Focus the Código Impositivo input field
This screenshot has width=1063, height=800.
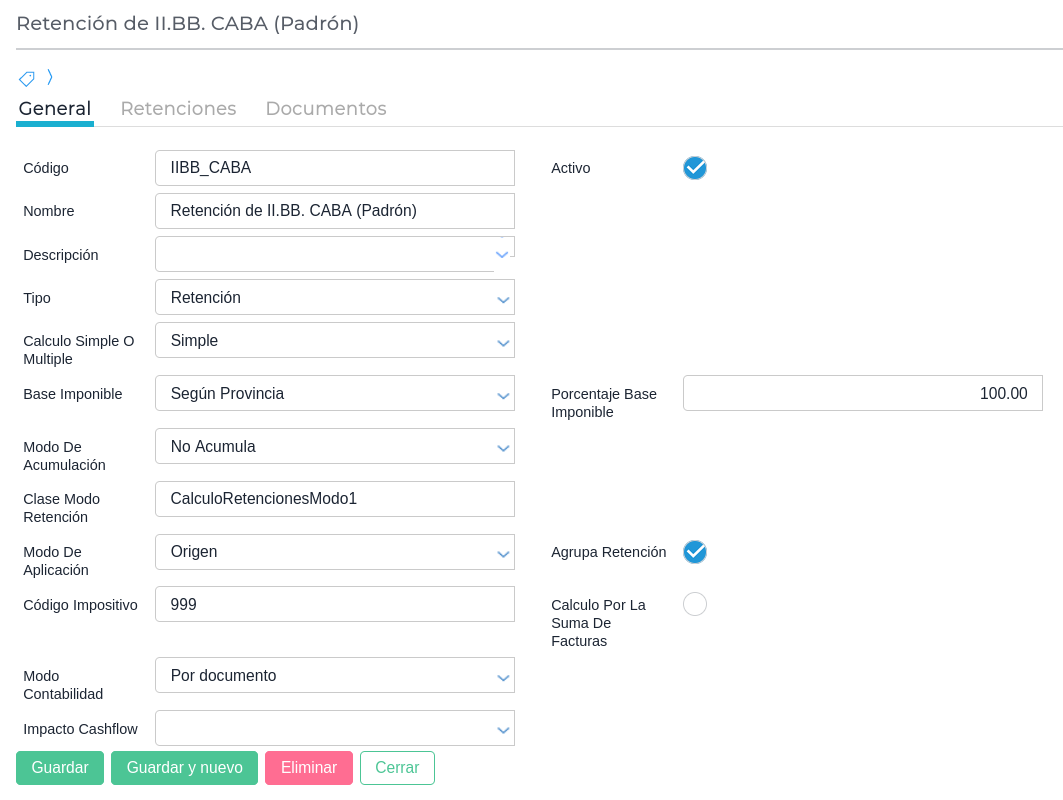334,605
